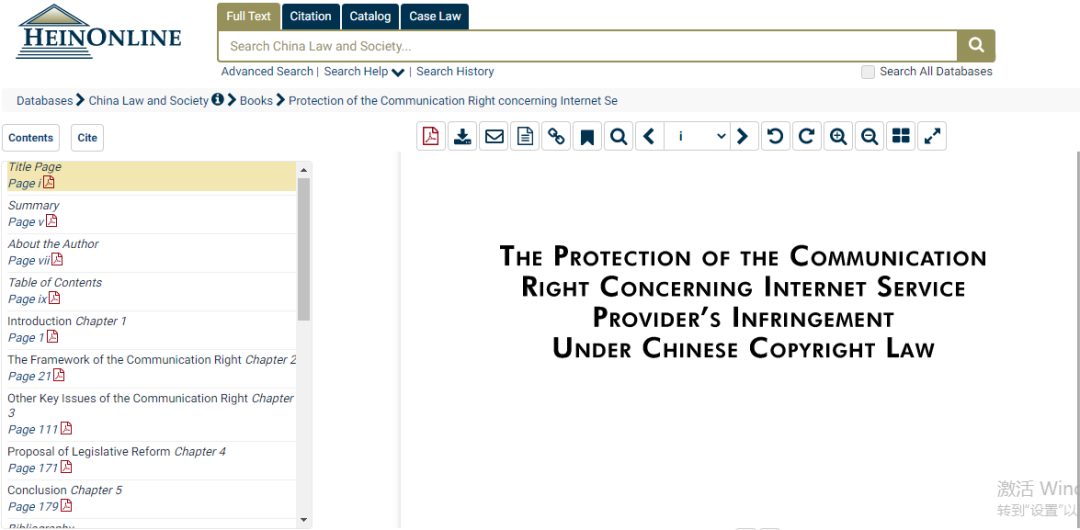Switch to the Citation tab

310,16
